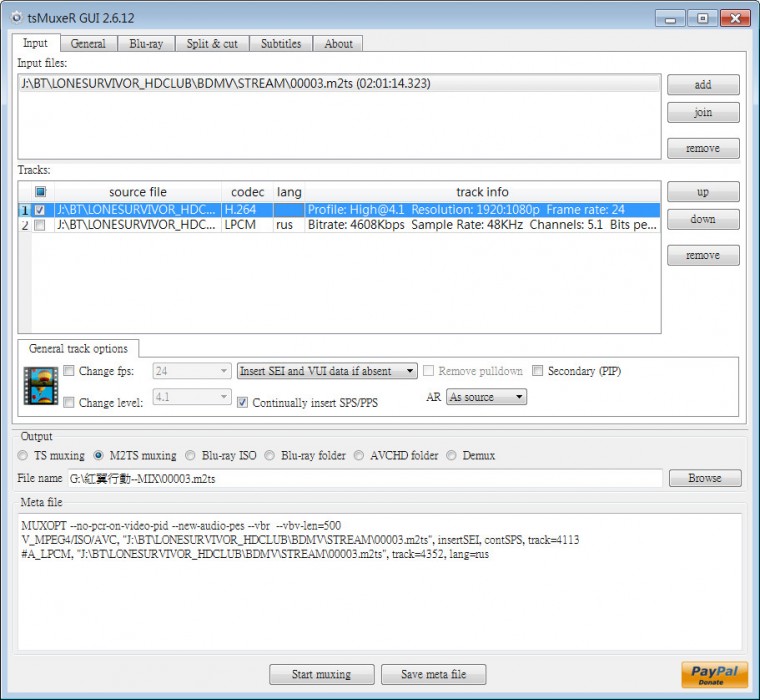Open the Subtitles tab
Image resolution: width=760 pixels, height=700 pixels.
[x=280, y=44]
